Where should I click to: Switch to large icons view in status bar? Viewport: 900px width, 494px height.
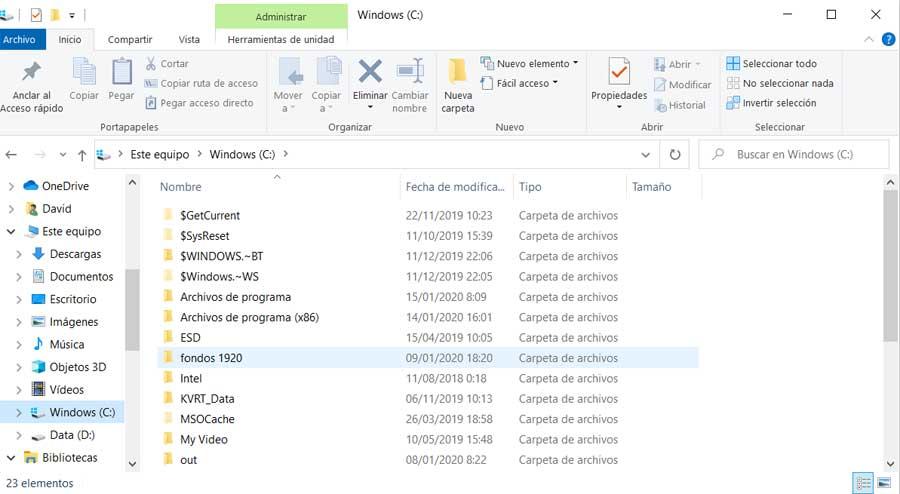click(885, 482)
